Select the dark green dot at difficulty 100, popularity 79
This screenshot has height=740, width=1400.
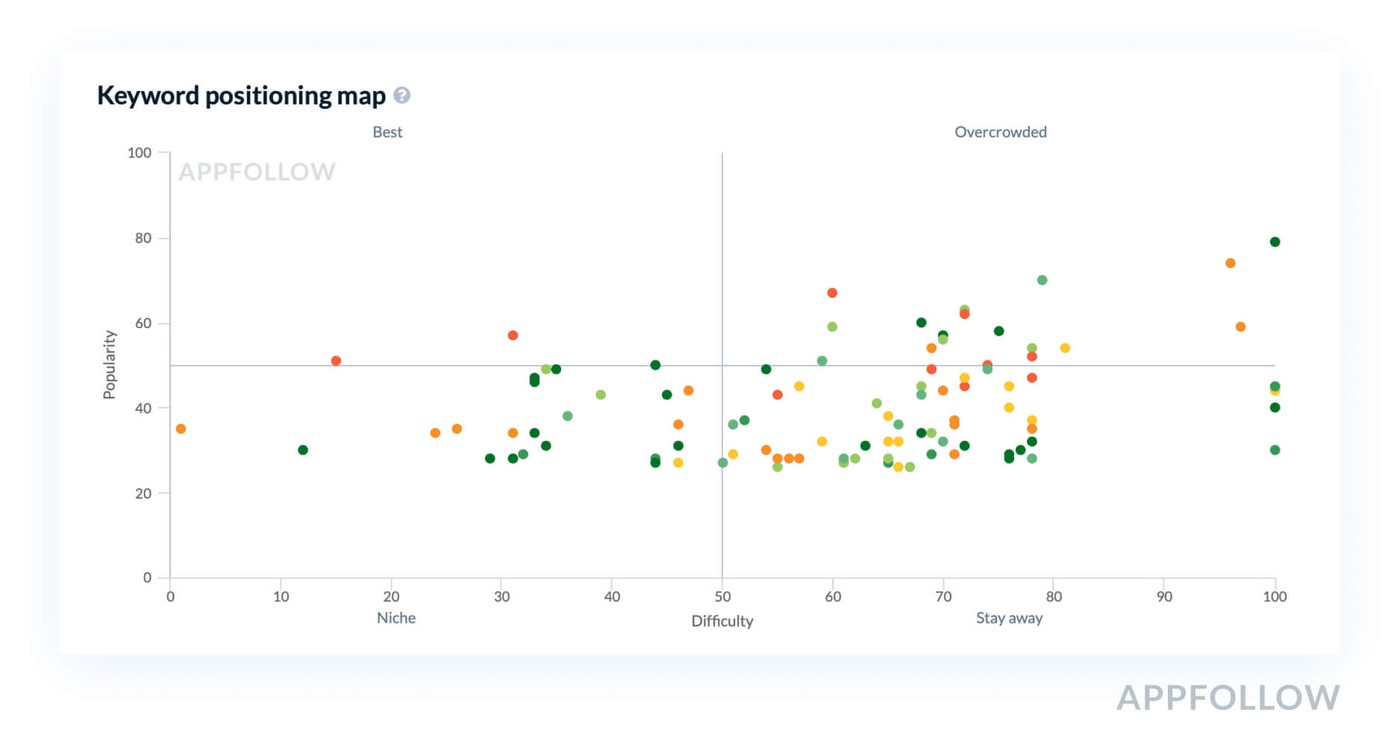[1275, 242]
